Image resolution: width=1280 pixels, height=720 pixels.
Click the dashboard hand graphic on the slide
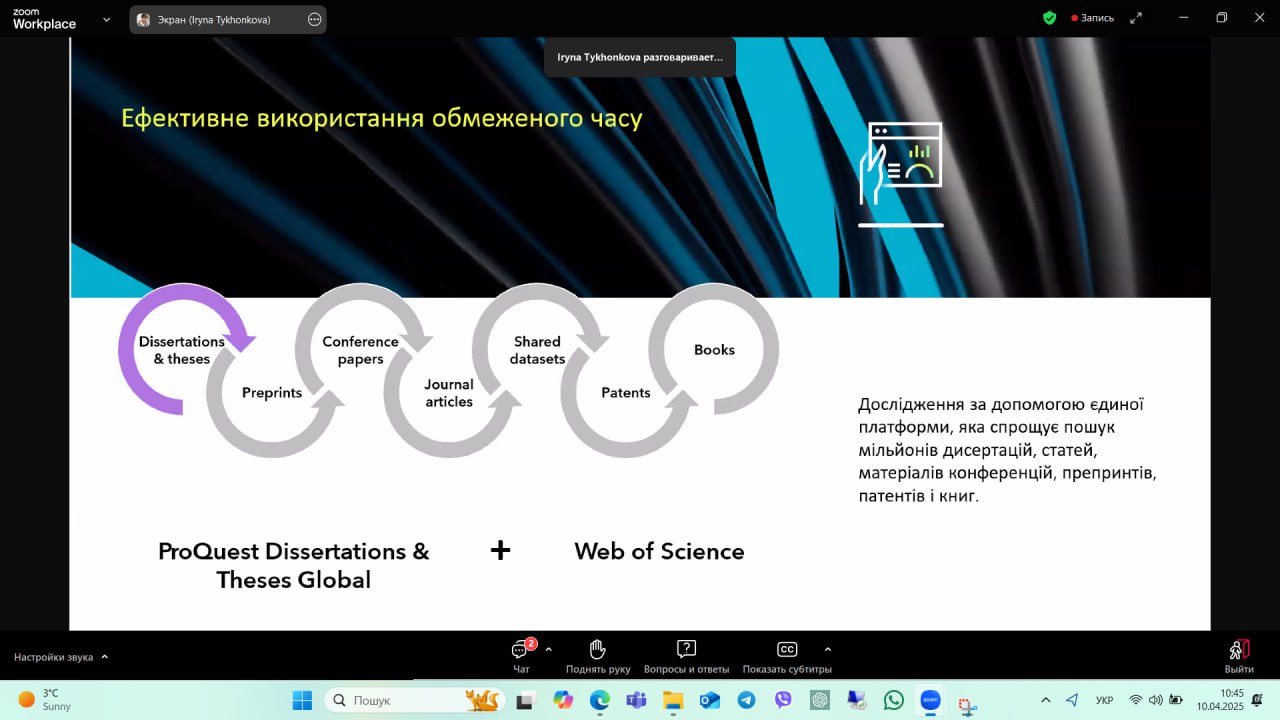coord(900,174)
